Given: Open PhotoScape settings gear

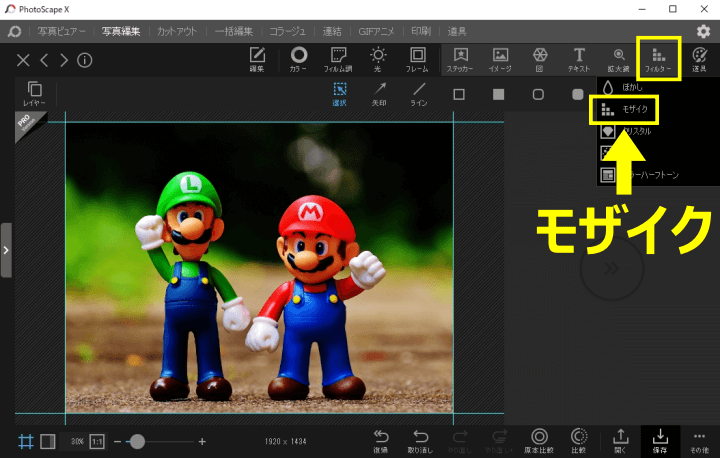Looking at the screenshot, I should coord(703,31).
